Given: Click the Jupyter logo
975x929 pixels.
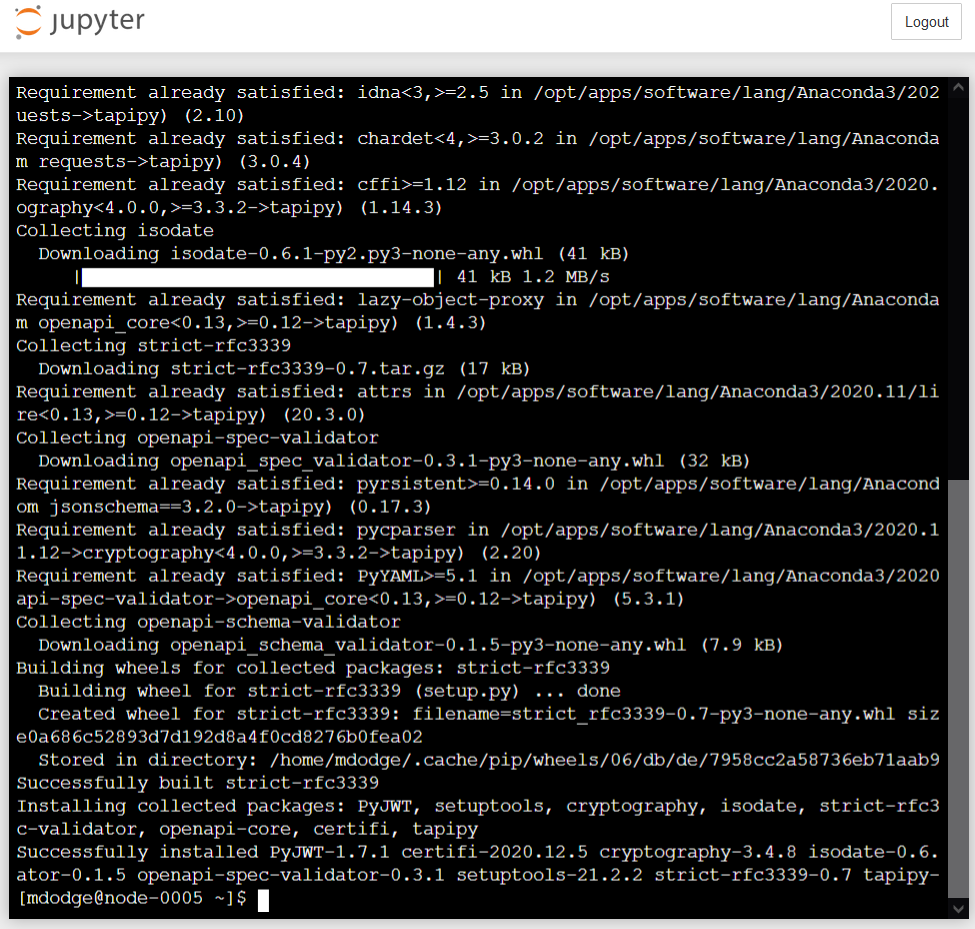Looking at the screenshot, I should [80, 21].
